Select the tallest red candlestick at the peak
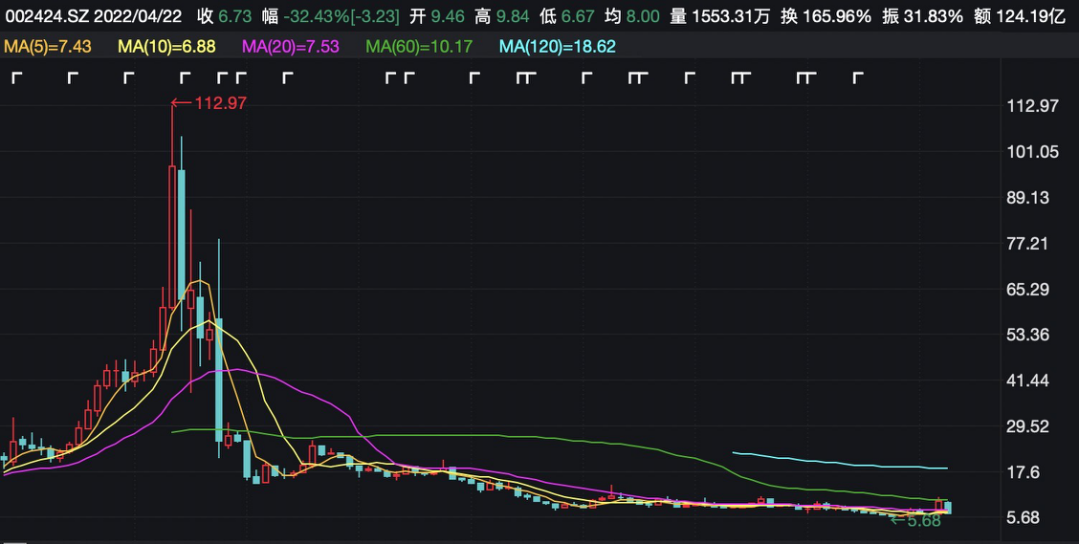Image resolution: width=1079 pixels, height=544 pixels. point(172,230)
